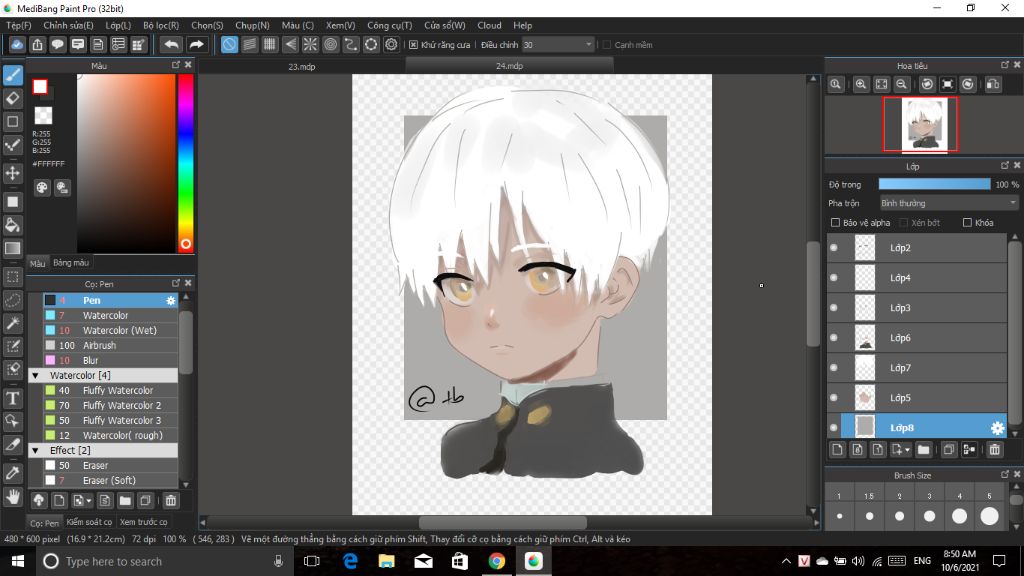Create a new layer folder
This screenshot has height=576, width=1024.
[923, 449]
